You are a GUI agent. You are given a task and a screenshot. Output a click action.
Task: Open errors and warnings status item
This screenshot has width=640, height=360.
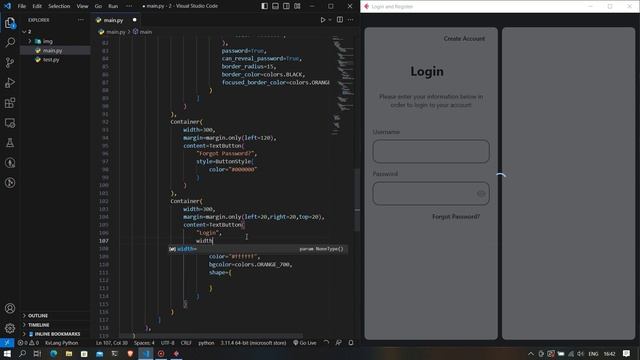pos(28,343)
